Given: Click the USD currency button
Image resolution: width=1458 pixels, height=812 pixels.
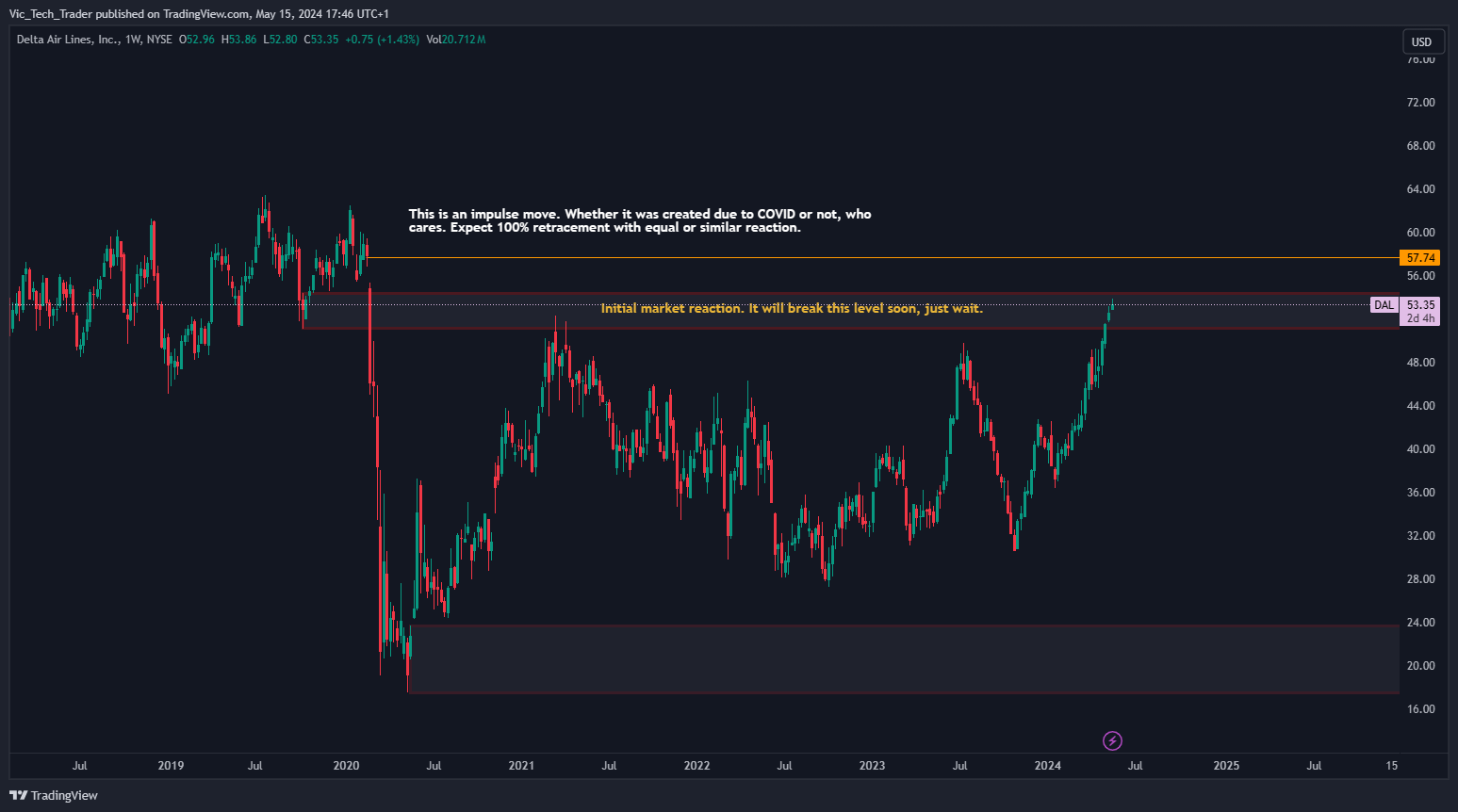Looking at the screenshot, I should (1421, 41).
